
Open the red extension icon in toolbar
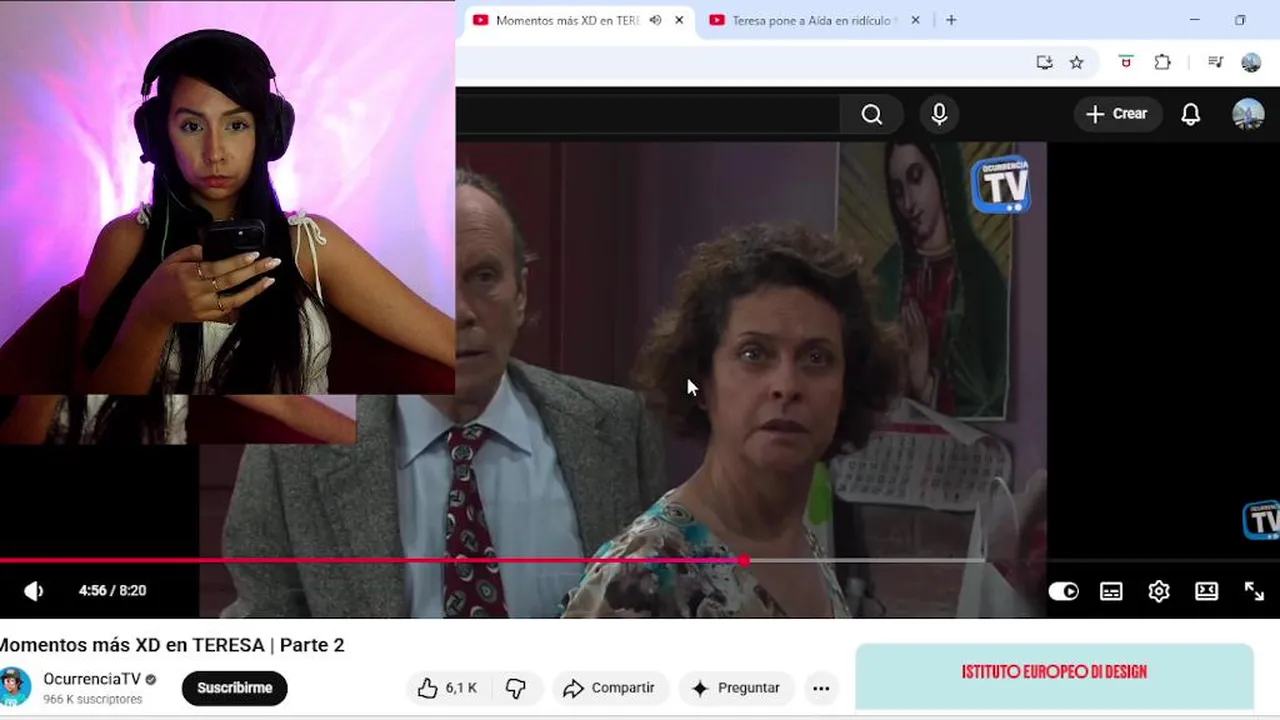tap(1126, 62)
